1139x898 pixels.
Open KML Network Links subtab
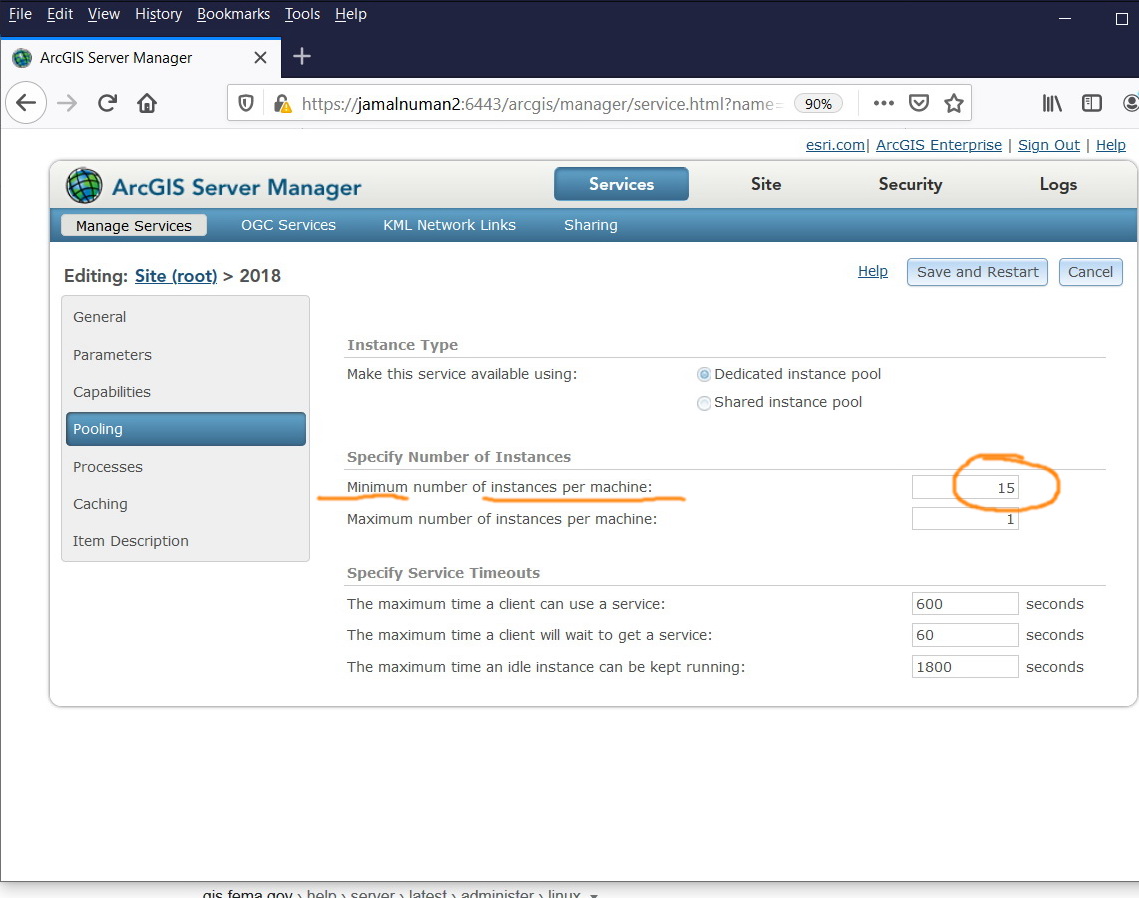point(449,225)
